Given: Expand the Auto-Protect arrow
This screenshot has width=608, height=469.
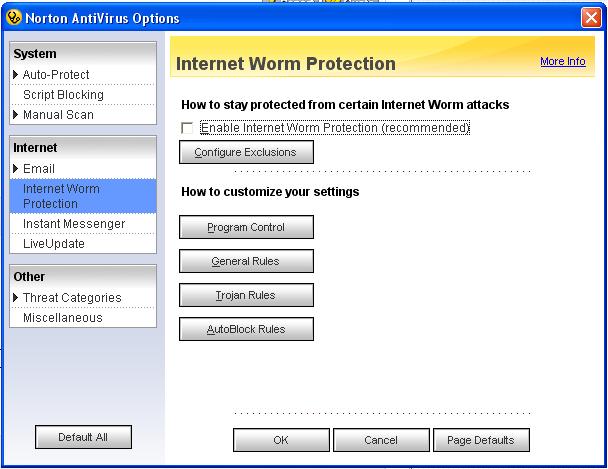Looking at the screenshot, I should point(16,74).
